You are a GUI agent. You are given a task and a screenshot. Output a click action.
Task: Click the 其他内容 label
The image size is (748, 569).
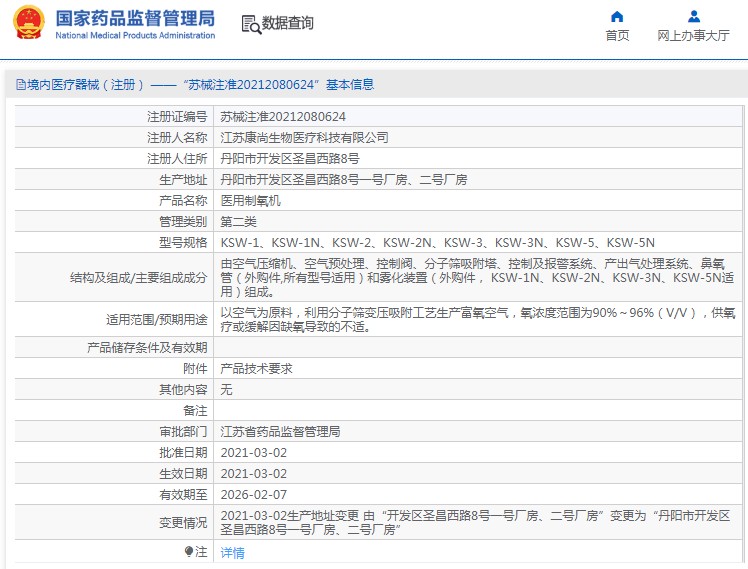[x=183, y=390]
